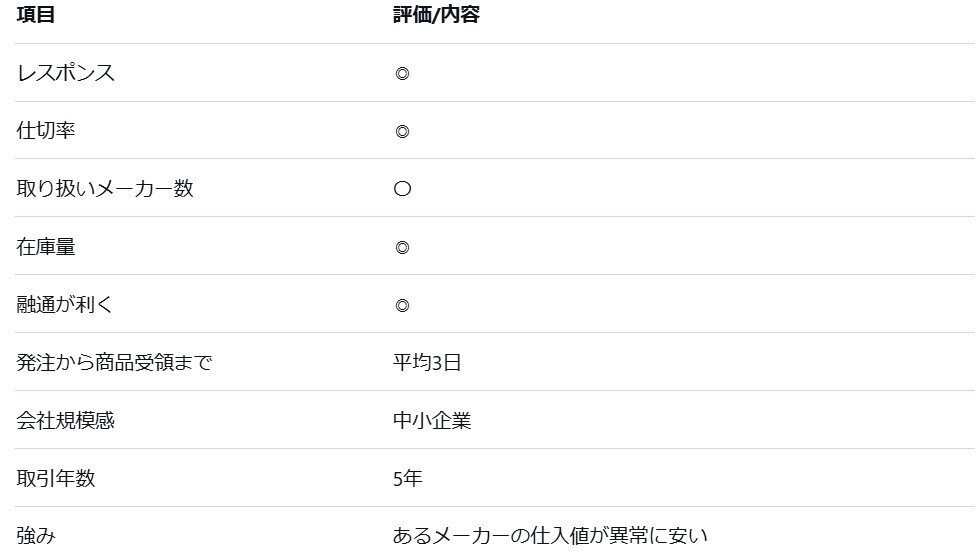980x552 pixels.
Task: Select the 取り扱いメーカー数 label
Action: [105, 189]
